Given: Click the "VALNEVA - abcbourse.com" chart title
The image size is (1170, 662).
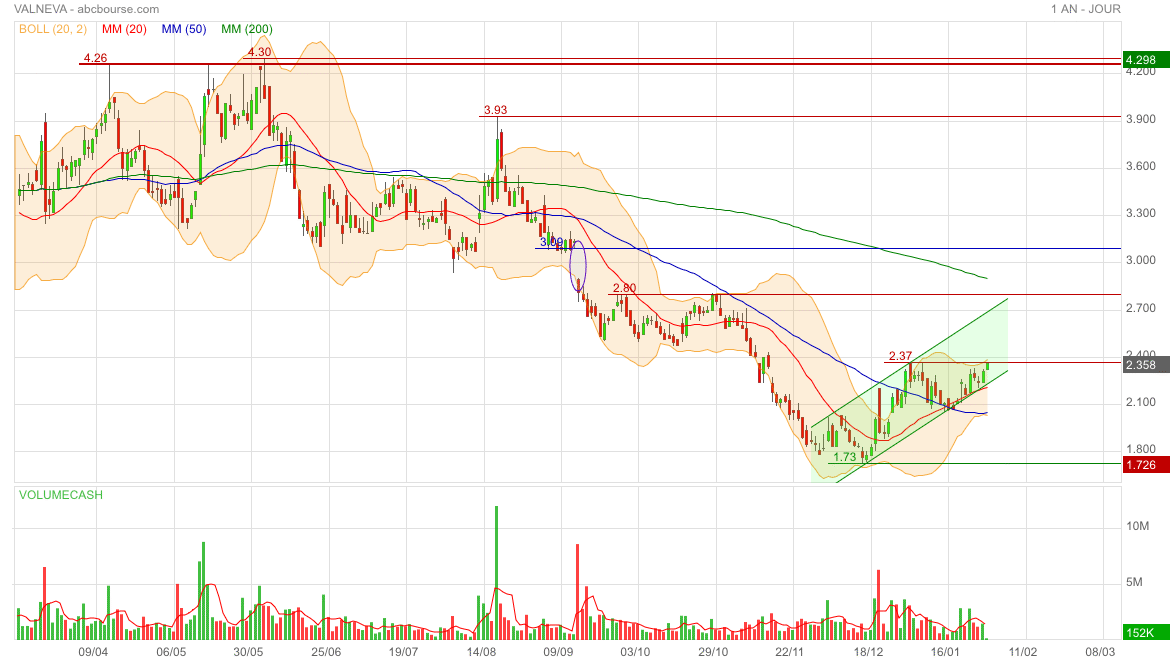Looking at the screenshot, I should [x=87, y=9].
